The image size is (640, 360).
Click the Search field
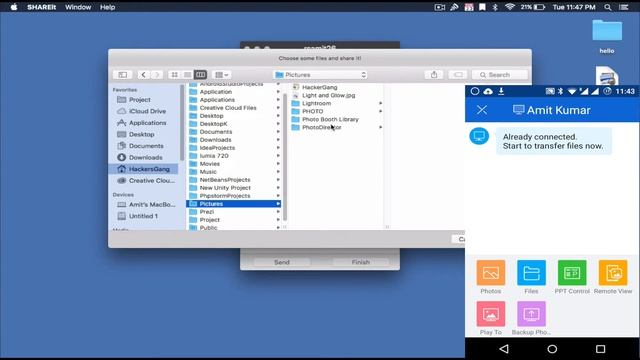tap(500, 75)
